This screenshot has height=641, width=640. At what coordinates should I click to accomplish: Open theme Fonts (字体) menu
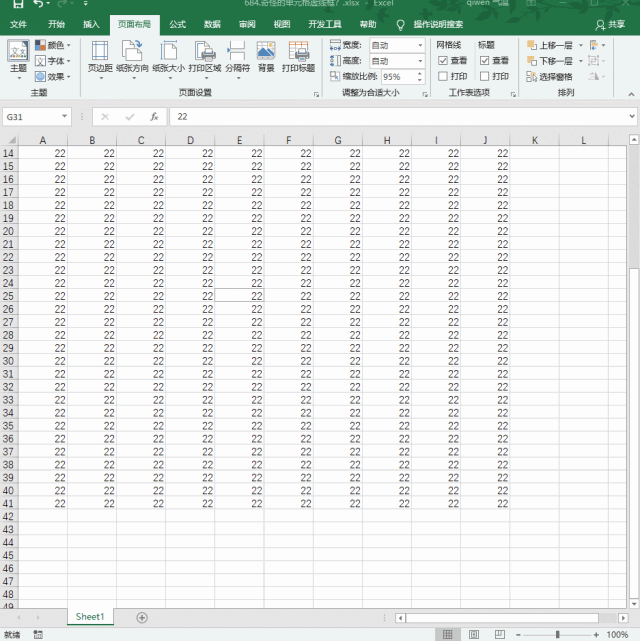[53, 61]
